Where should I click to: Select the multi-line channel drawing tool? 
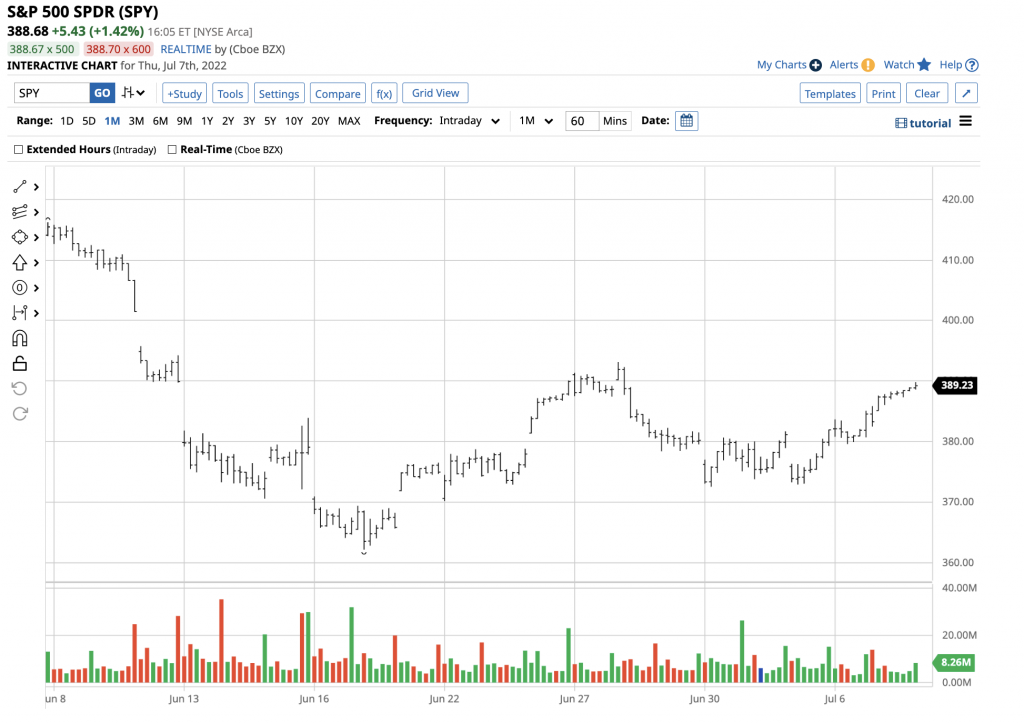coord(20,212)
